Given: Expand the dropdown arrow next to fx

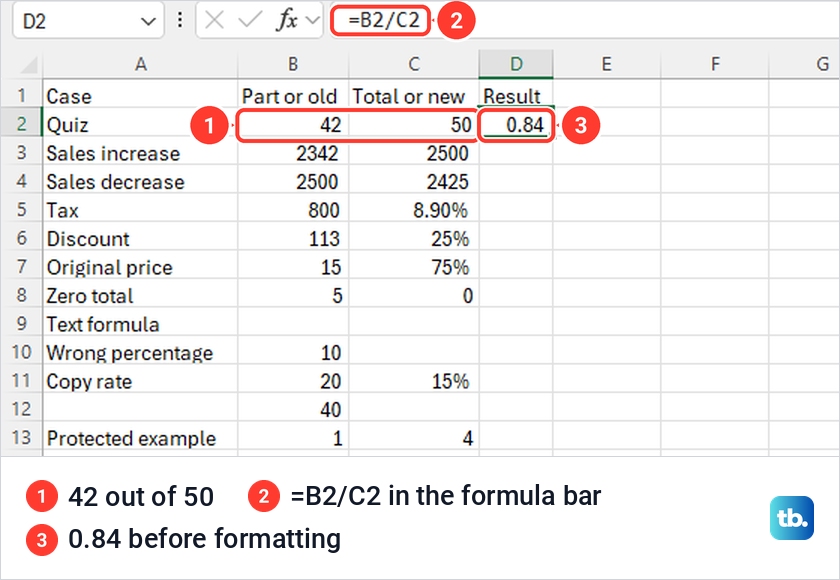Looking at the screenshot, I should point(312,21).
